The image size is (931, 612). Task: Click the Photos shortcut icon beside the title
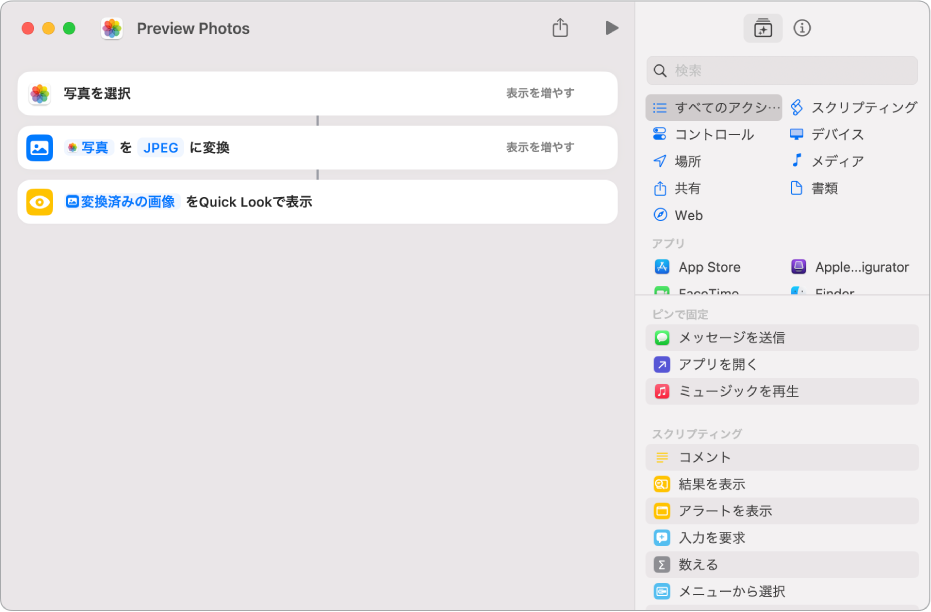[112, 28]
